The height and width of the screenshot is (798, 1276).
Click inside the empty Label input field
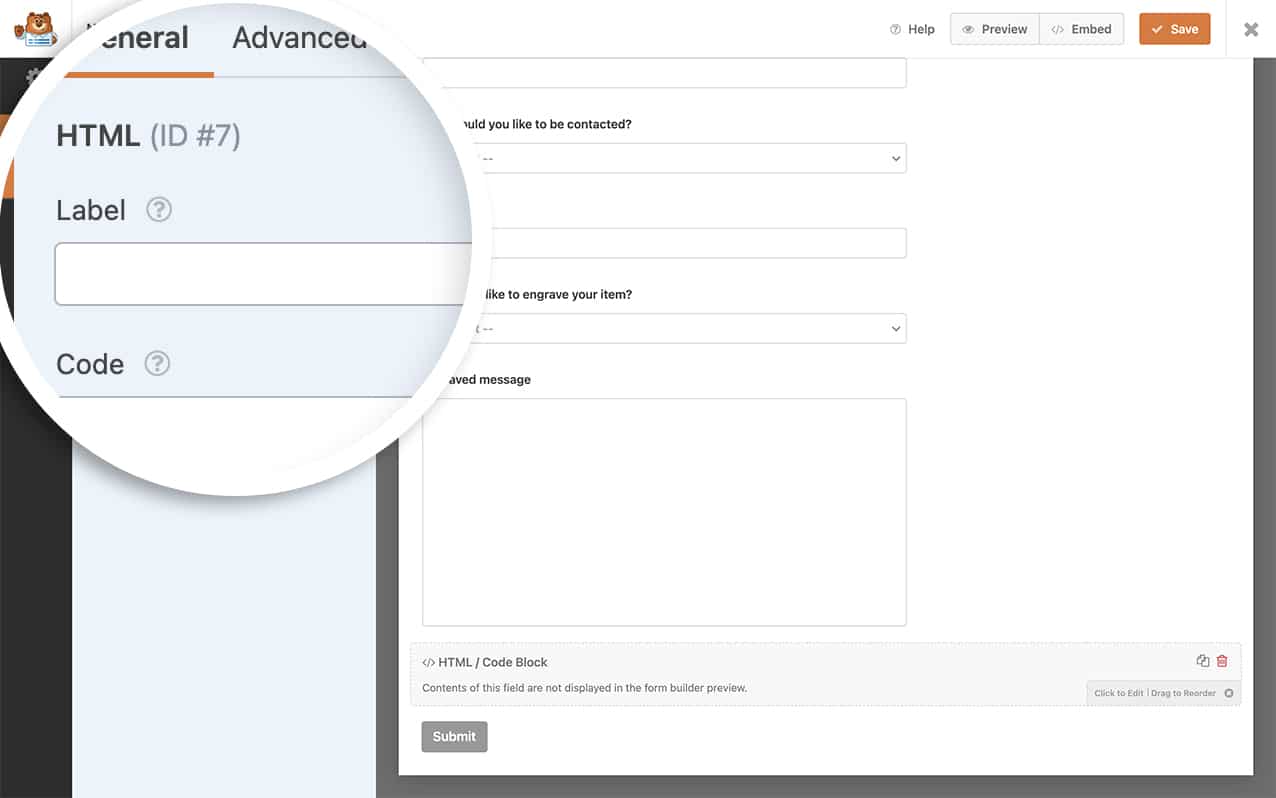[262, 273]
